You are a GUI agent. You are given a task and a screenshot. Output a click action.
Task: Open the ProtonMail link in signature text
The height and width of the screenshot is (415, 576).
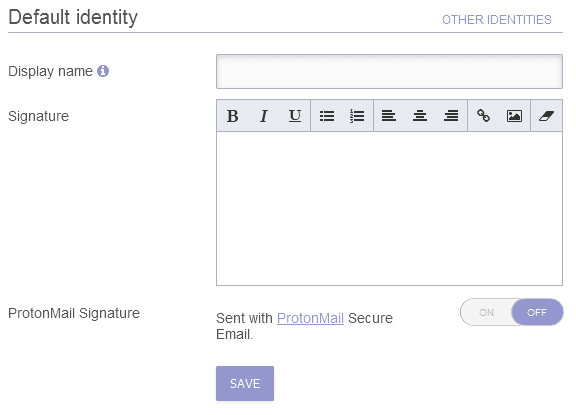310,318
